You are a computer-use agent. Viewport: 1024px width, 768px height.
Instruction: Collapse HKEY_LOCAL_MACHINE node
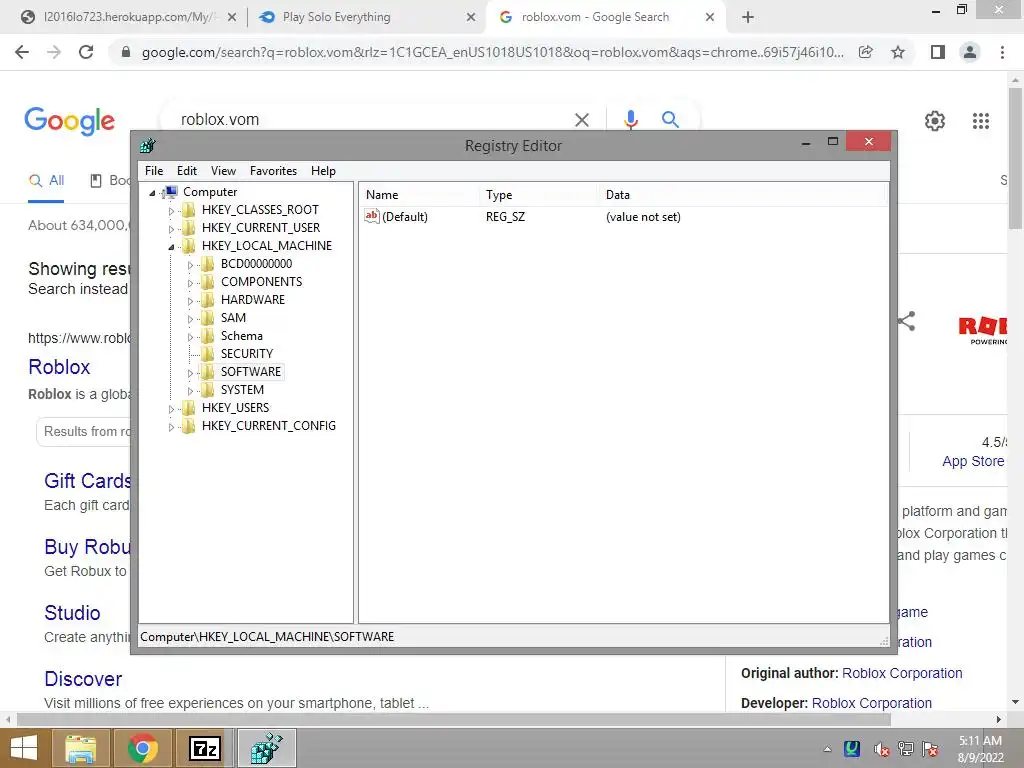click(x=171, y=247)
